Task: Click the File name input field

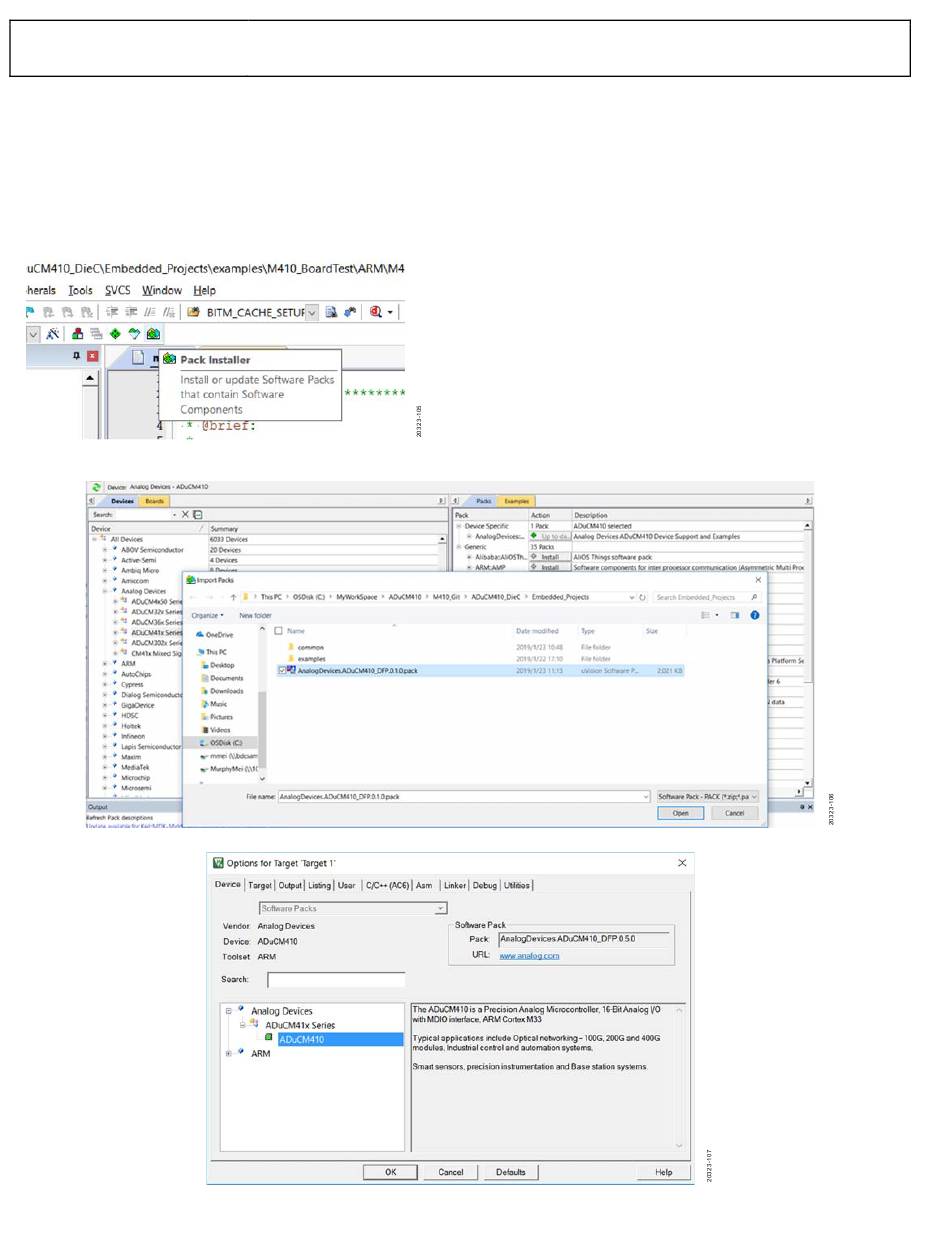Action: (464, 796)
